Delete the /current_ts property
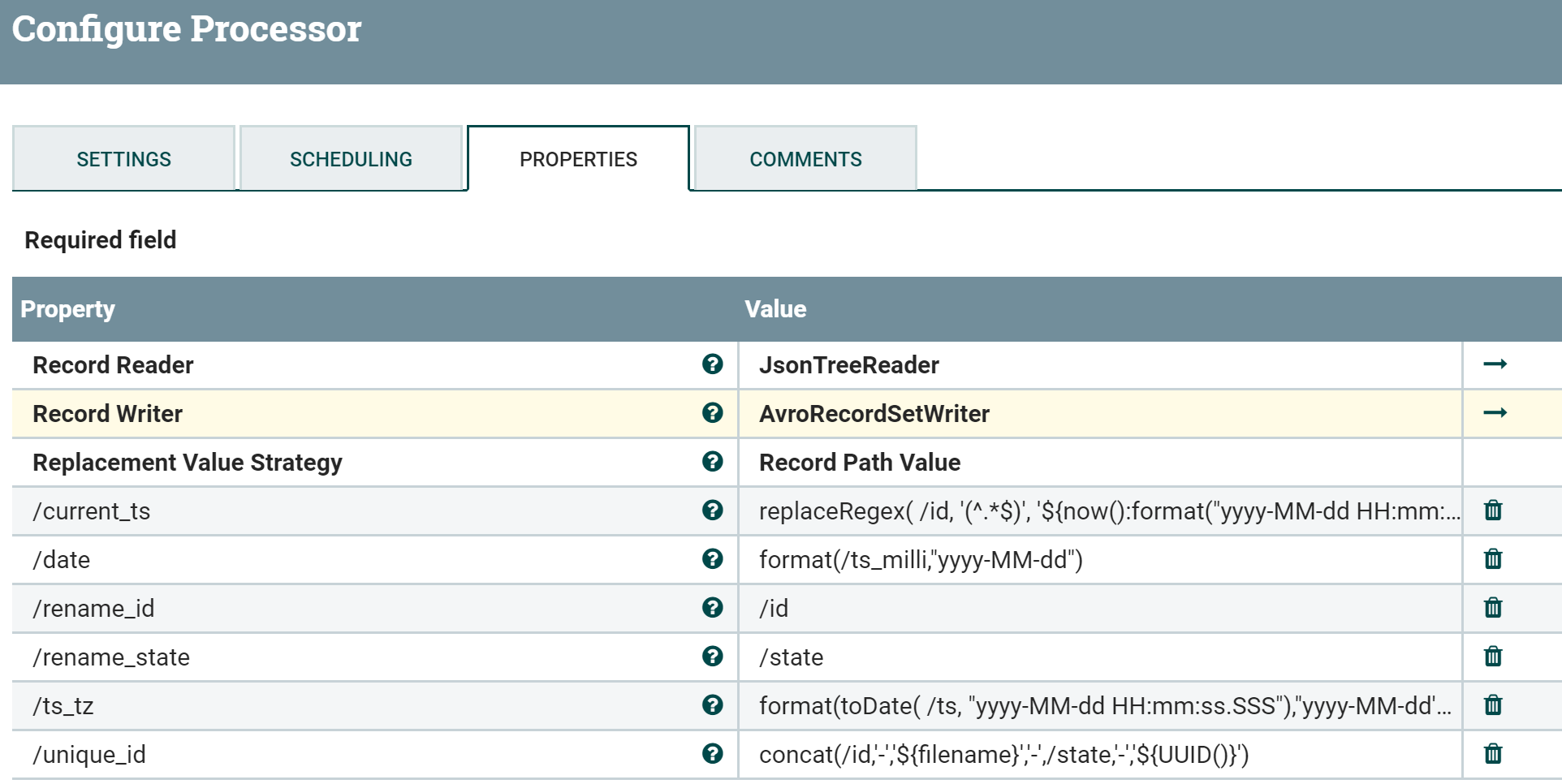Screen dimensions: 1562x784 1494,510
